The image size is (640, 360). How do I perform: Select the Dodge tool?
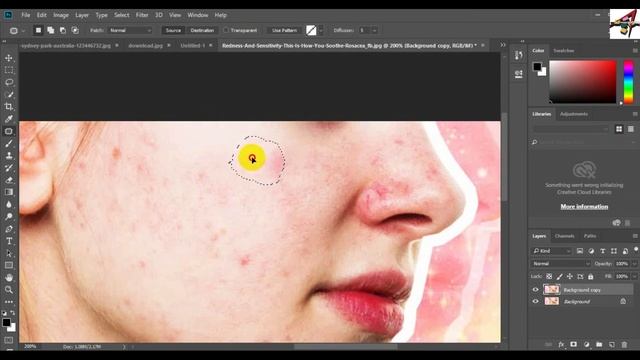(9, 217)
